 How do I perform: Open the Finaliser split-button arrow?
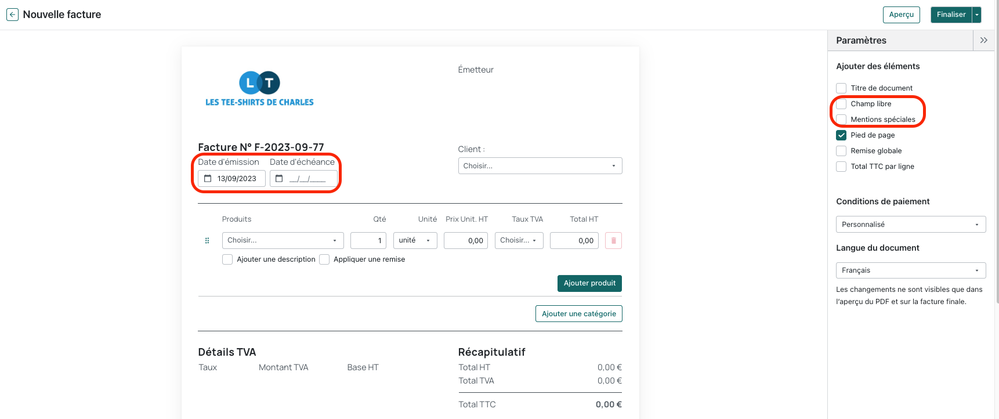point(977,15)
